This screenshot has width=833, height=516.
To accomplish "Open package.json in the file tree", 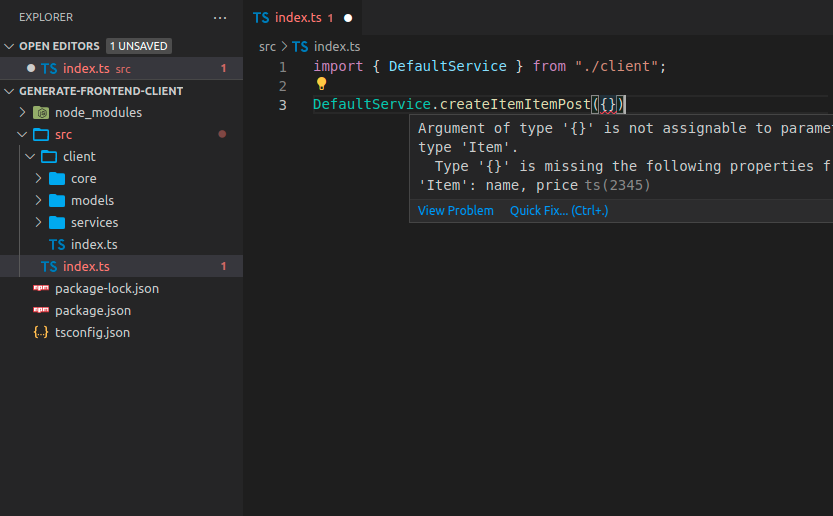I will click(x=93, y=311).
